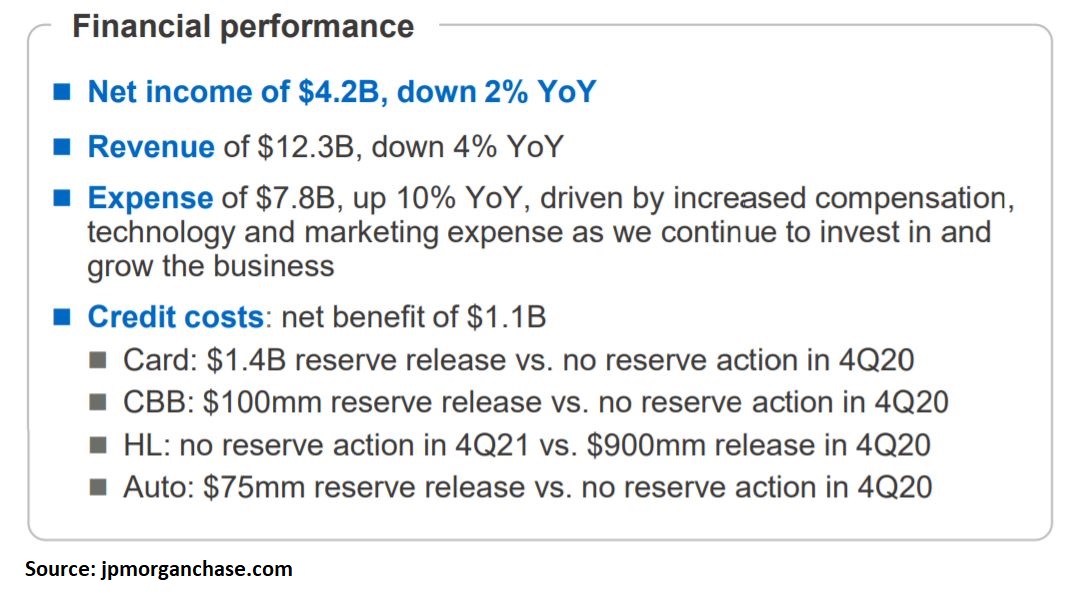Click the blue bullet beside Revenue

[x=62, y=147]
